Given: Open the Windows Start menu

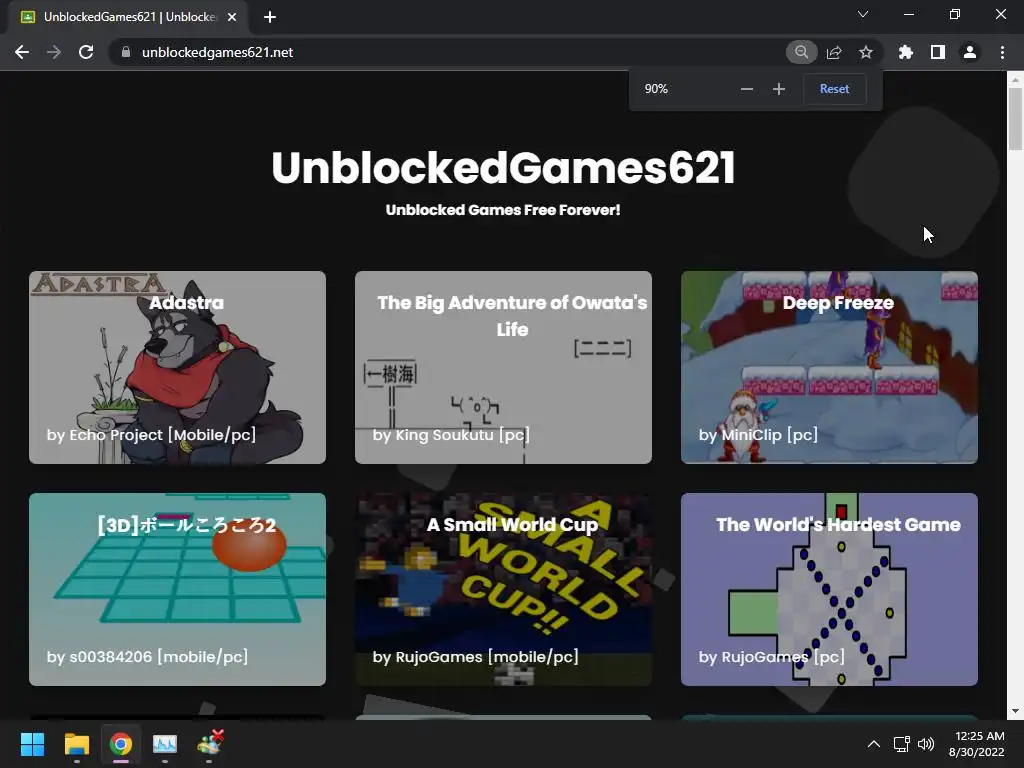Looking at the screenshot, I should (32, 744).
